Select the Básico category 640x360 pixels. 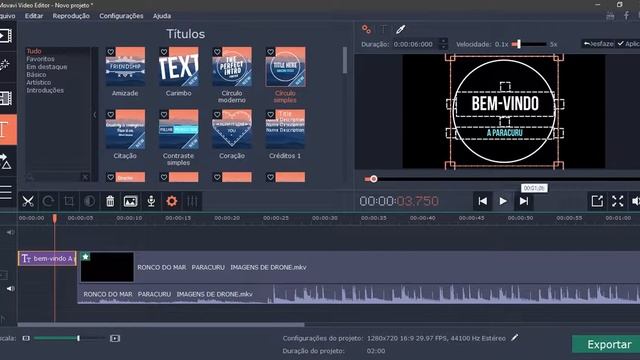click(36, 75)
